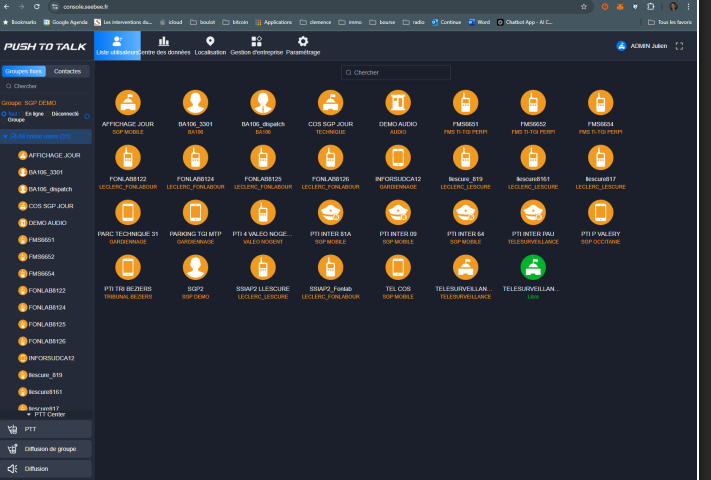The image size is (711, 480).
Task: Collapse the 'All online users' tree group
Action: [x=5, y=136]
